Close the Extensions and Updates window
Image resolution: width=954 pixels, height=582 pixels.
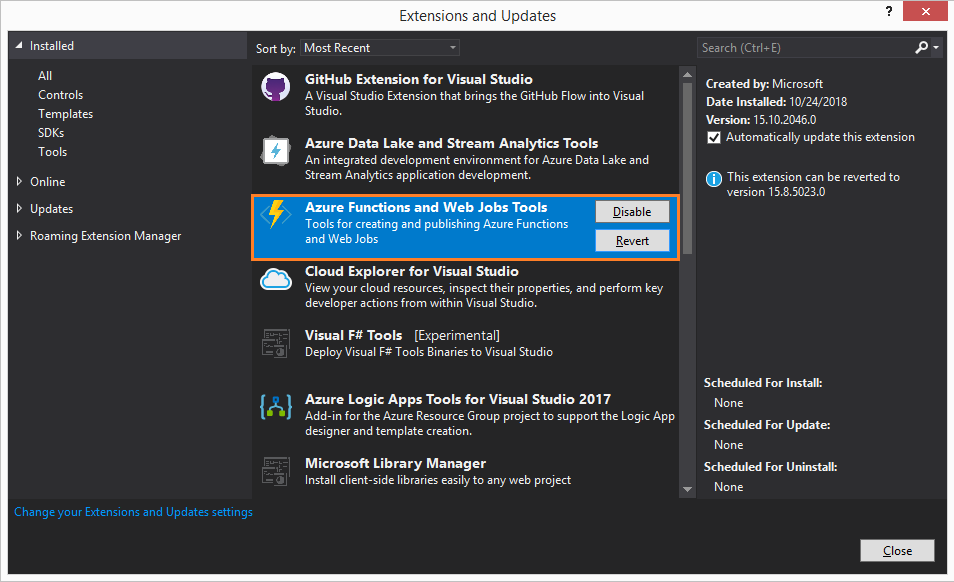coord(925,12)
